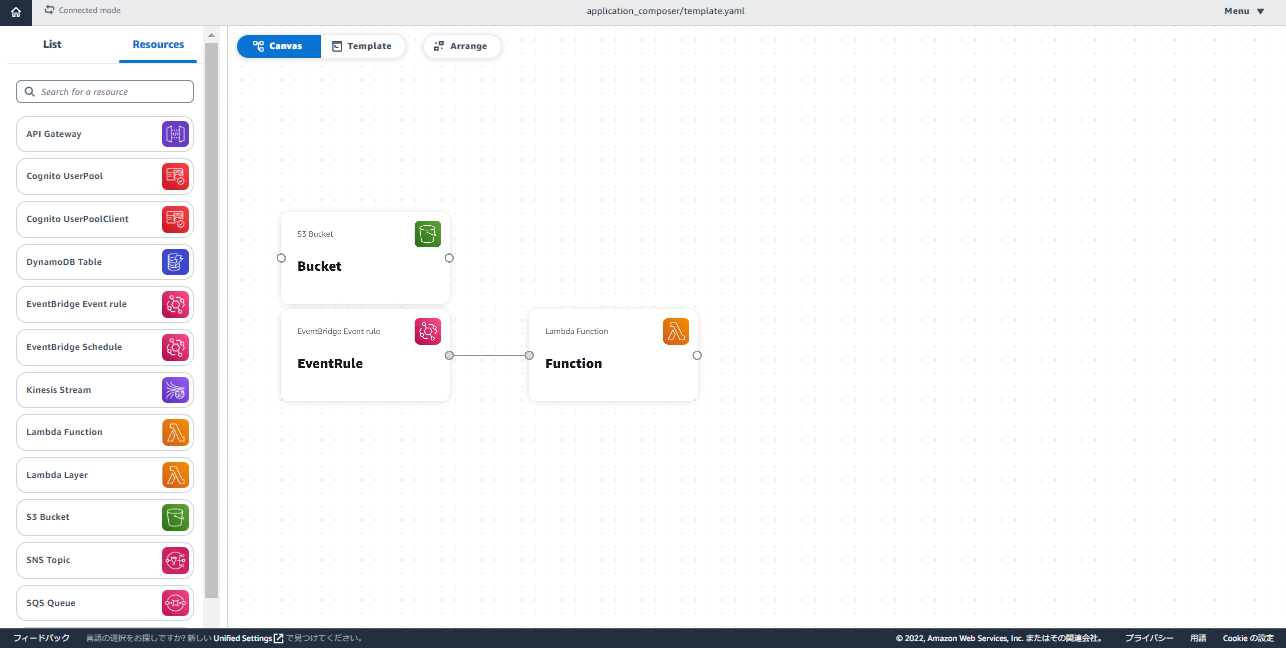The height and width of the screenshot is (648, 1286).
Task: Click the SQS Queue label
Action: click(x=51, y=603)
